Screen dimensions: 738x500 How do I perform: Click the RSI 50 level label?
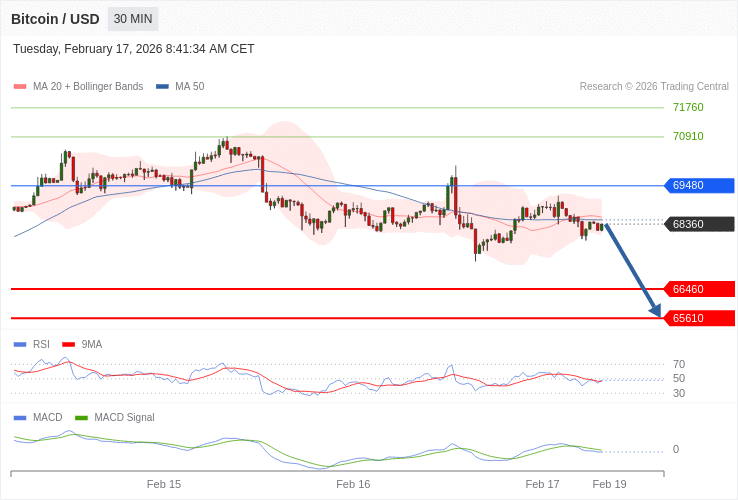(679, 379)
